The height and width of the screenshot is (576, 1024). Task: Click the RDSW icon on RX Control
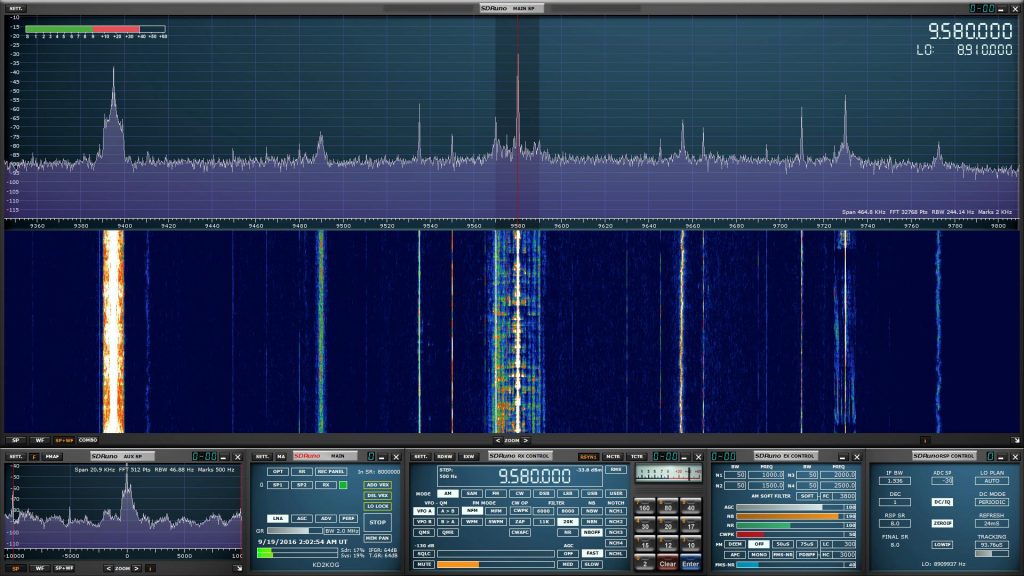443,456
